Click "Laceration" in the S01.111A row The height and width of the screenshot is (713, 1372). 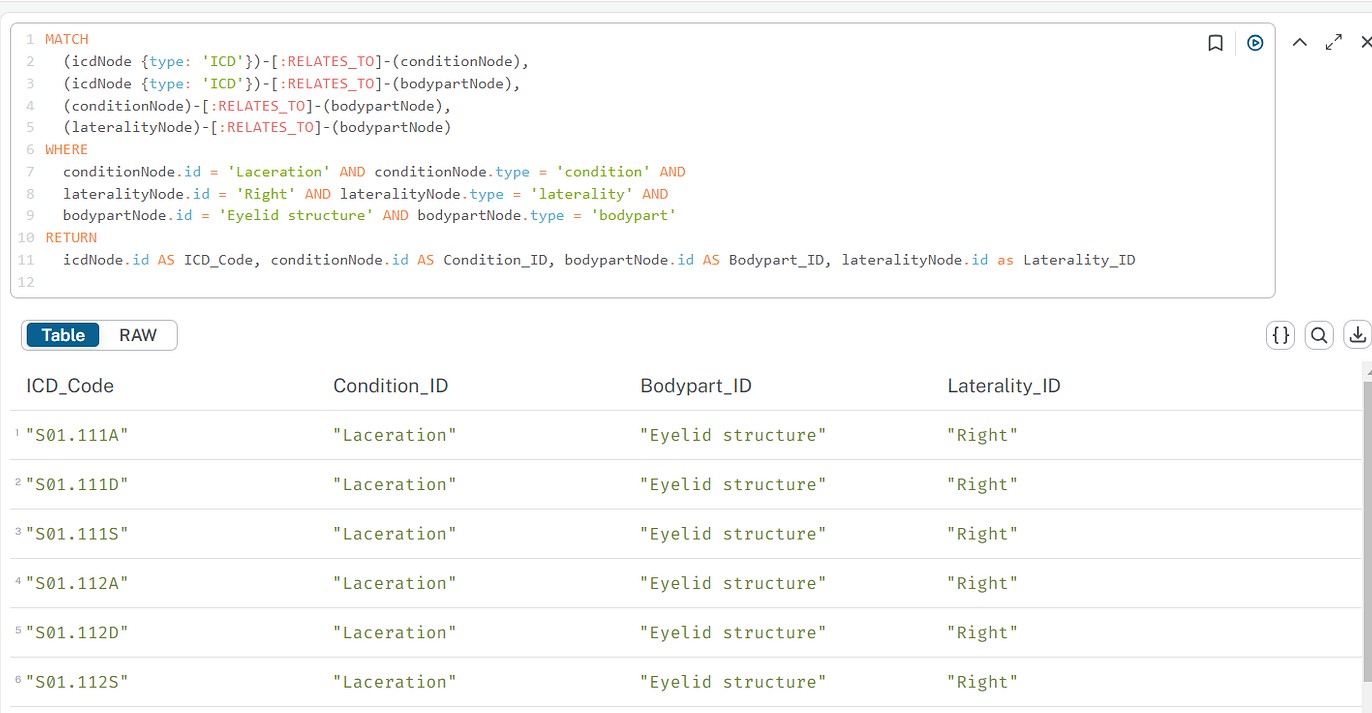pyautogui.click(x=395, y=435)
